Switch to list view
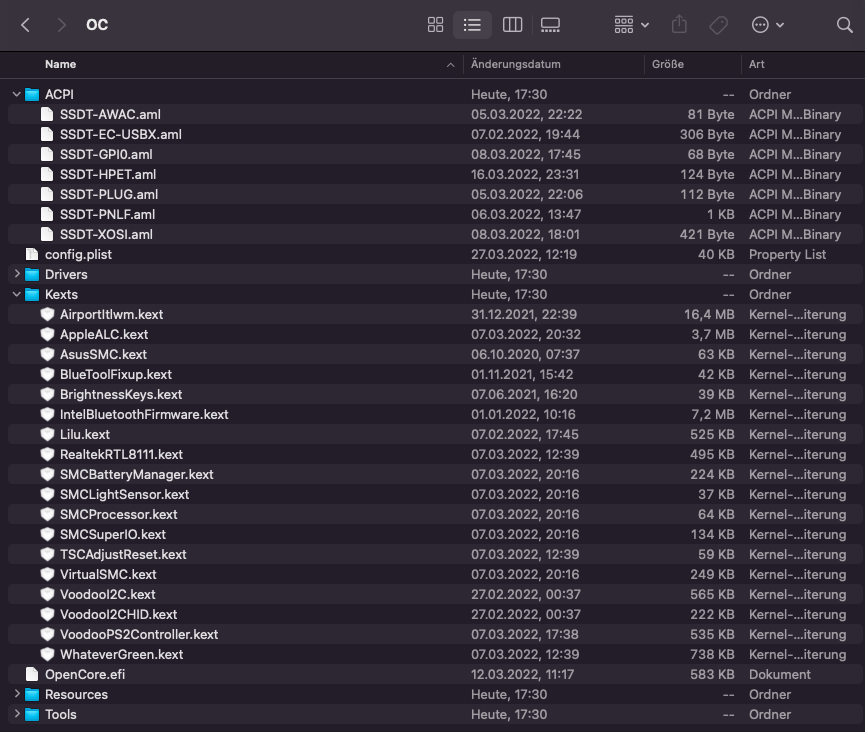 pyautogui.click(x=472, y=25)
